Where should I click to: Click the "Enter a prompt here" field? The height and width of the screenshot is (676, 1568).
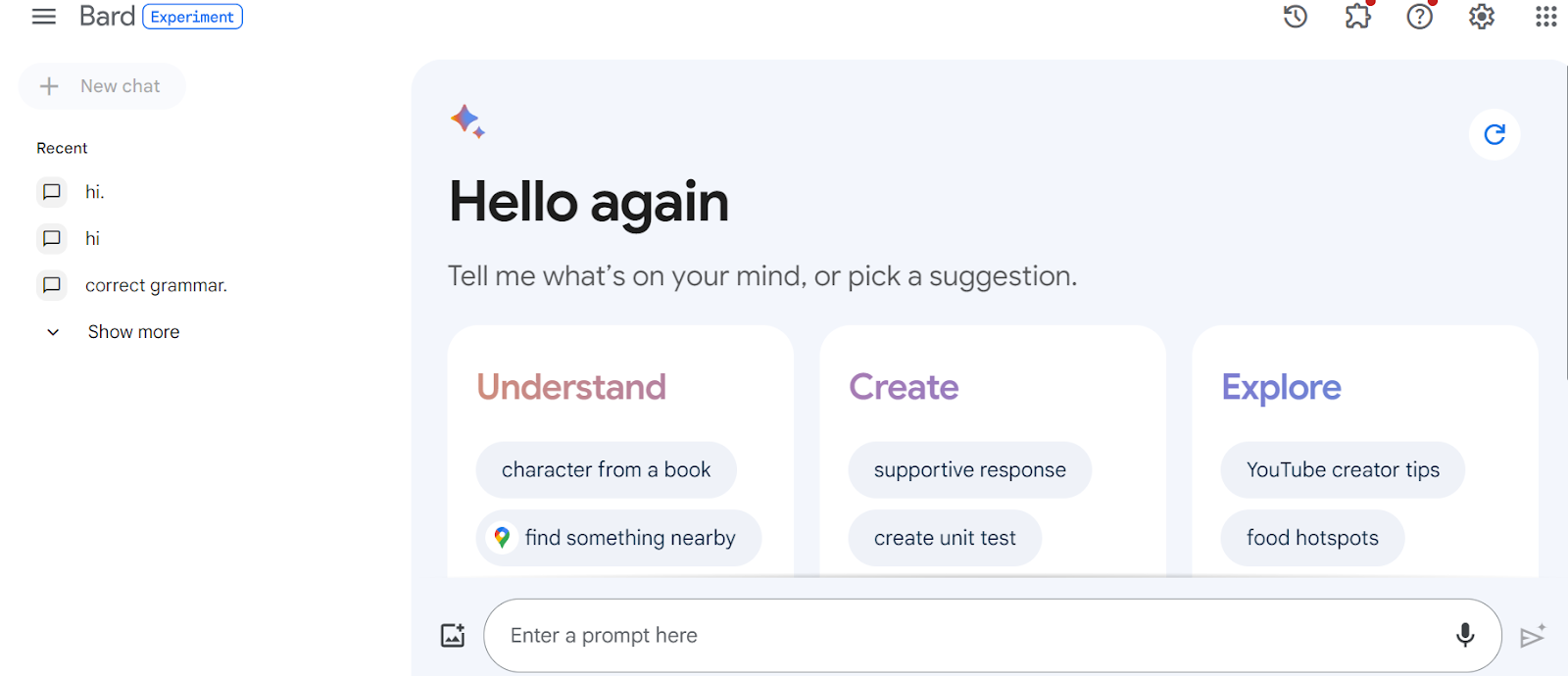[x=970, y=636]
